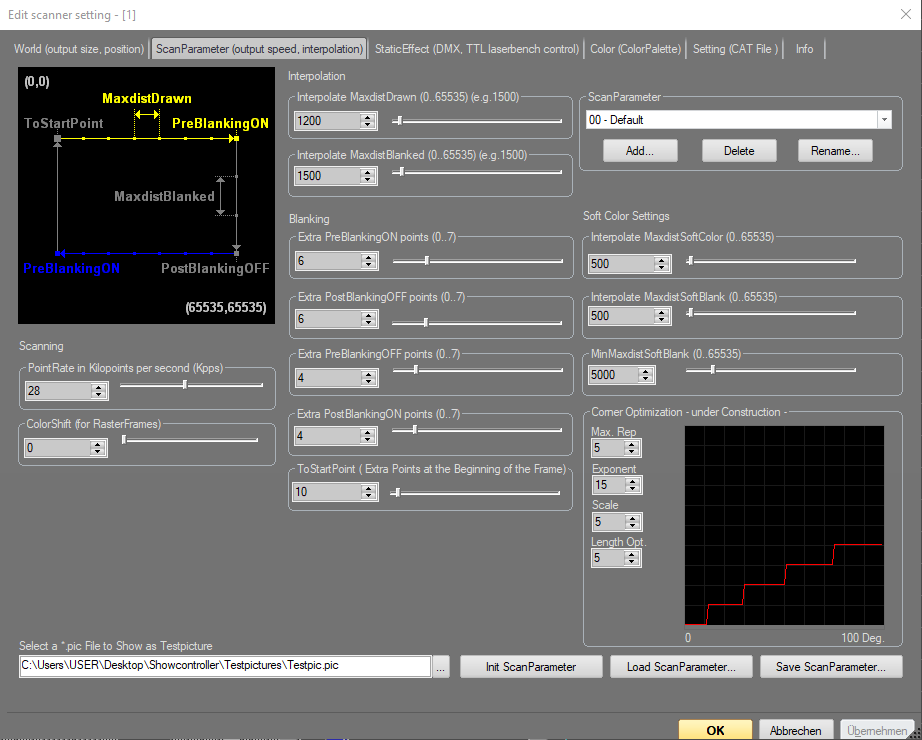Load a saved ScanParameter file
Screen dimensions: 922x740
681,666
